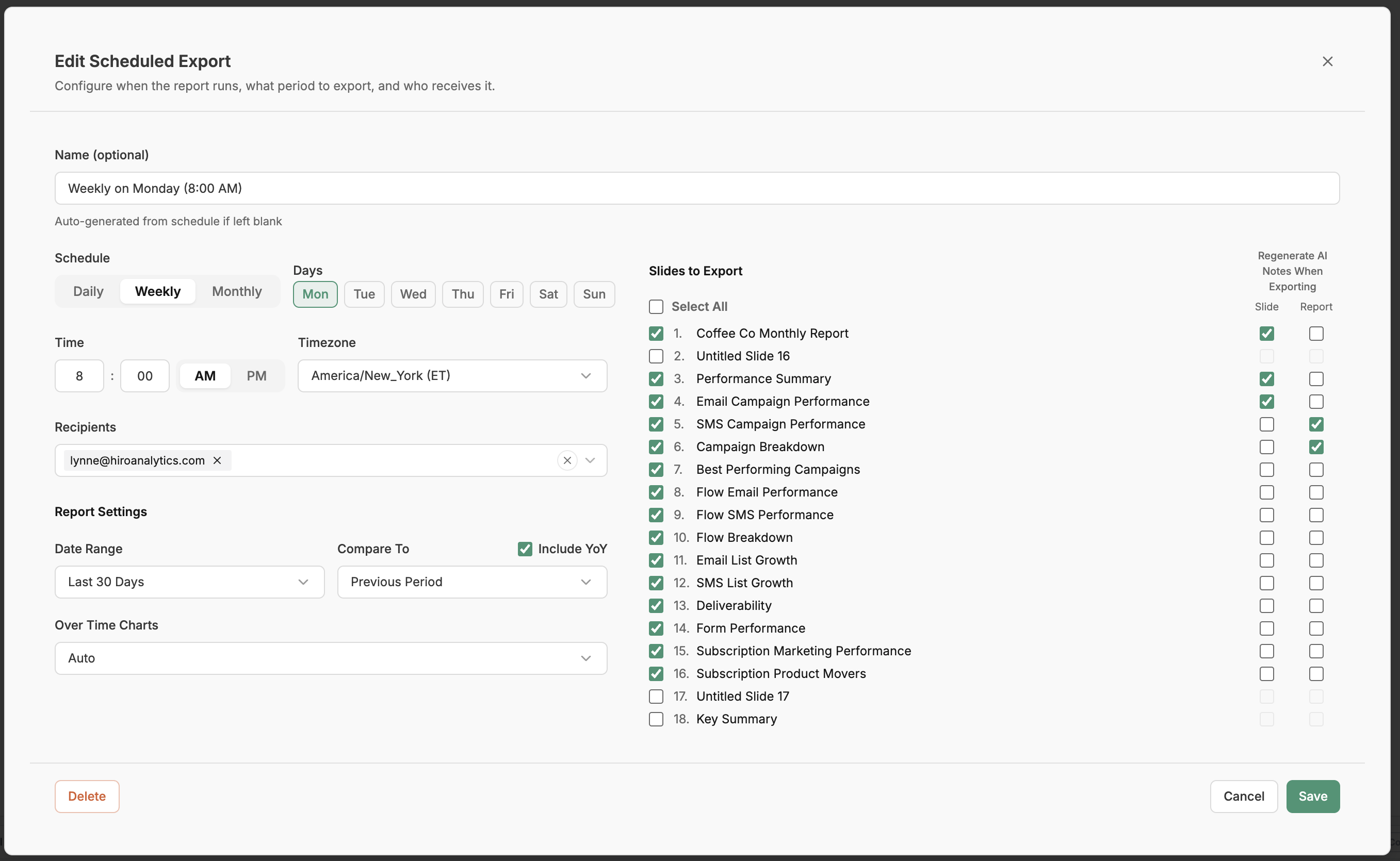The width and height of the screenshot is (1400, 861).
Task: Open the Timezone dropdown
Action: tap(452, 375)
